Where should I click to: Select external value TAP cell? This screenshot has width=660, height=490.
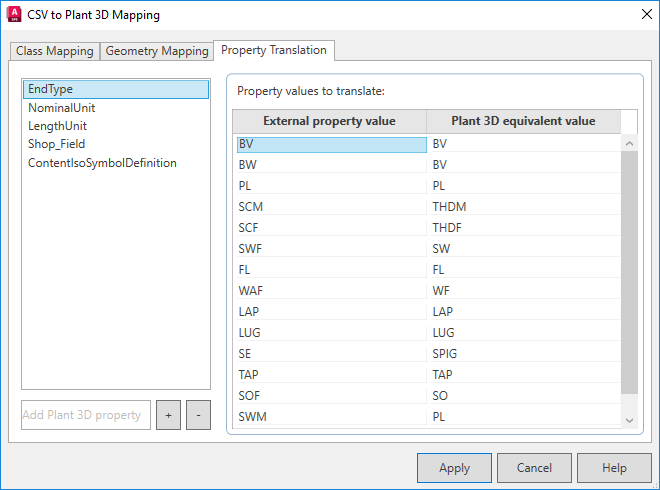tap(332, 375)
